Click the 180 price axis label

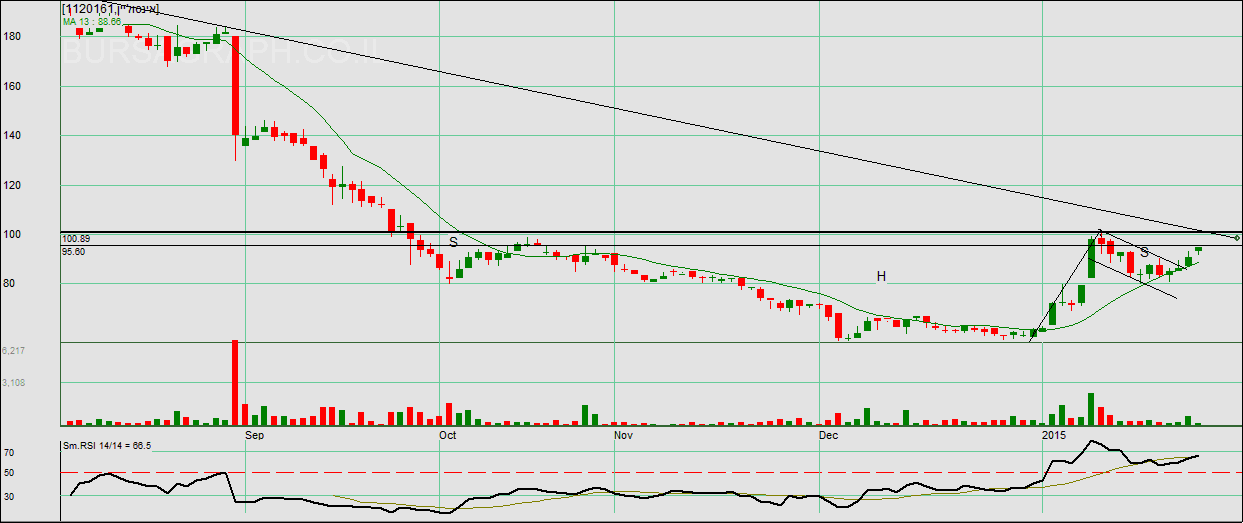click(13, 37)
